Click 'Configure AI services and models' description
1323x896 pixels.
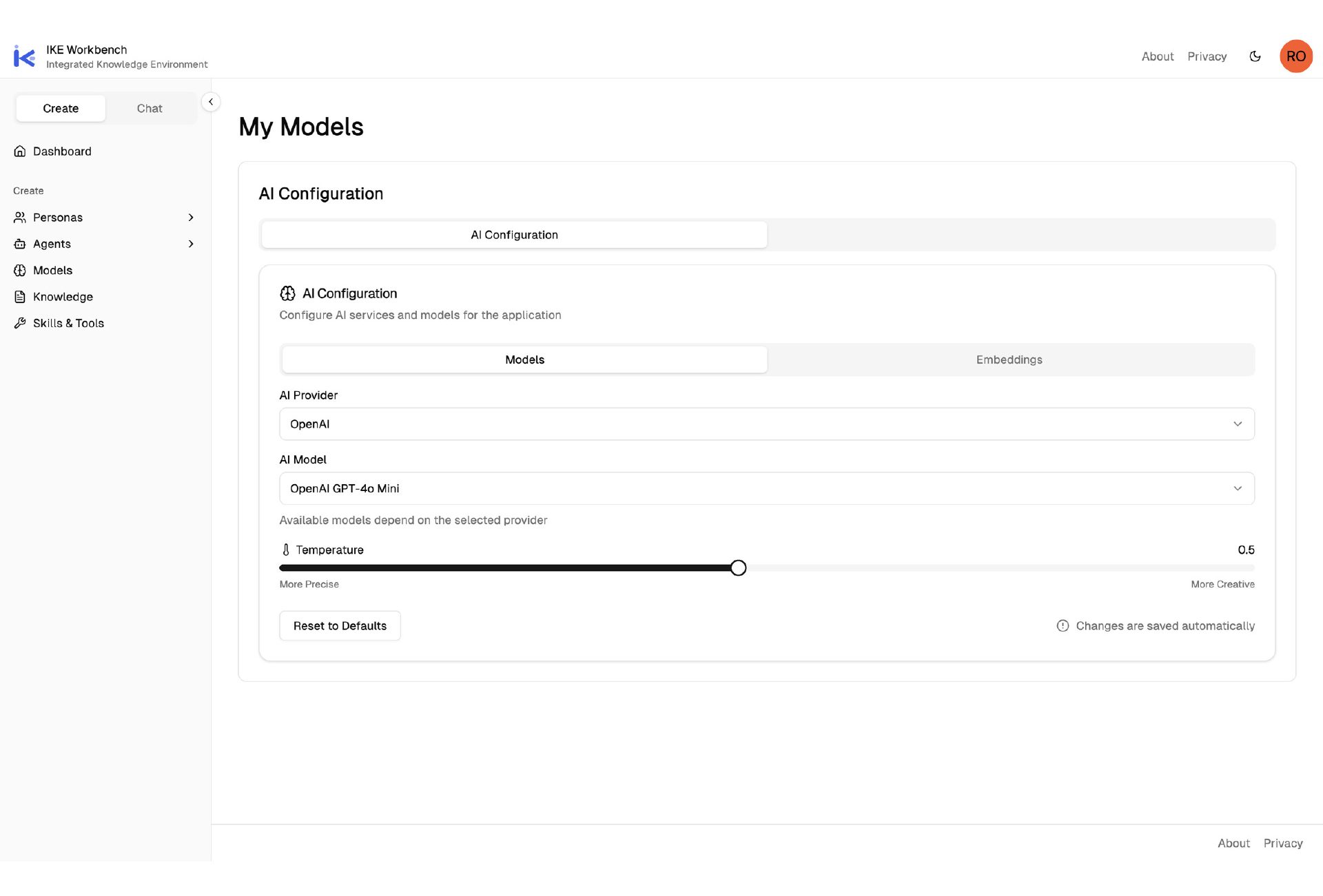[420, 315]
